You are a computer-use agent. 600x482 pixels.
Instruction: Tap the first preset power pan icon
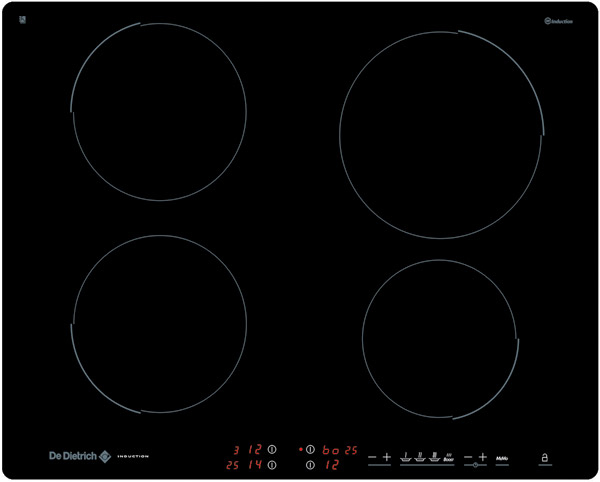(406, 457)
